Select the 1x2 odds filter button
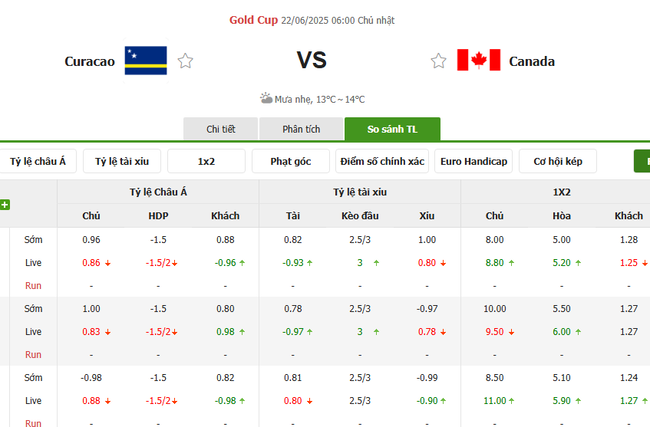The height and width of the screenshot is (427, 650). pyautogui.click(x=207, y=161)
